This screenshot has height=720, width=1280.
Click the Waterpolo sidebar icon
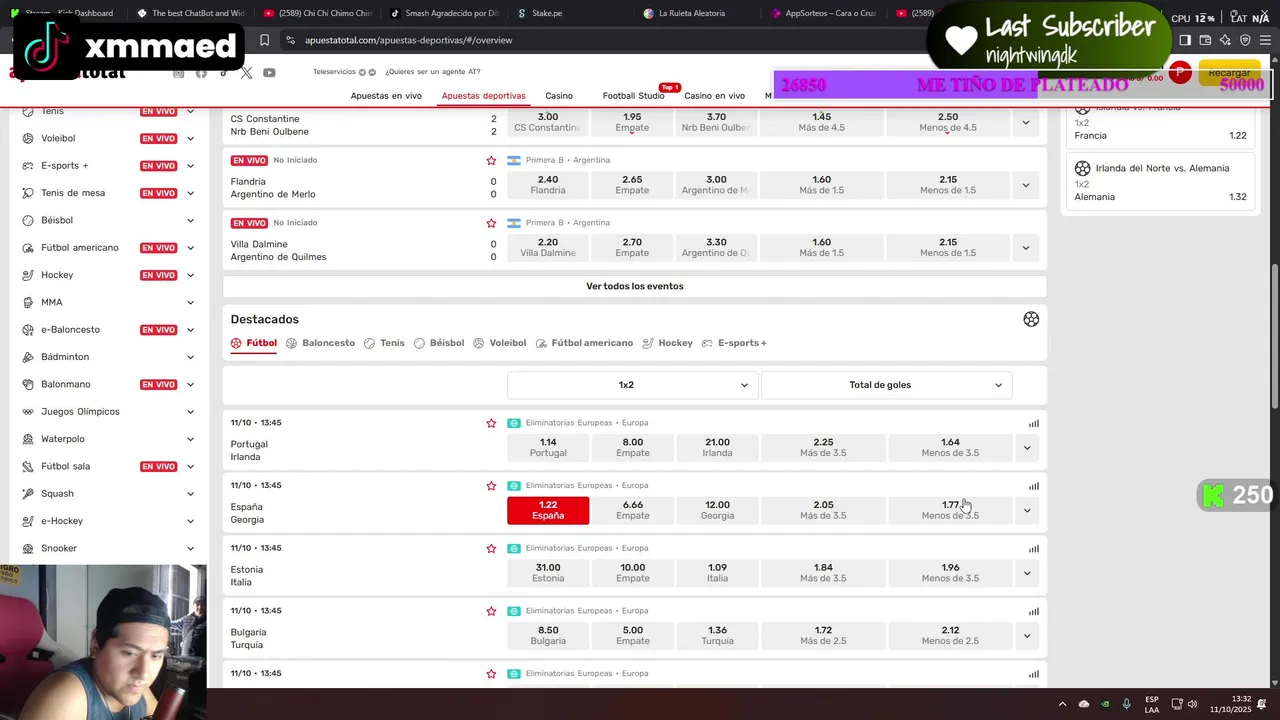tap(28, 439)
